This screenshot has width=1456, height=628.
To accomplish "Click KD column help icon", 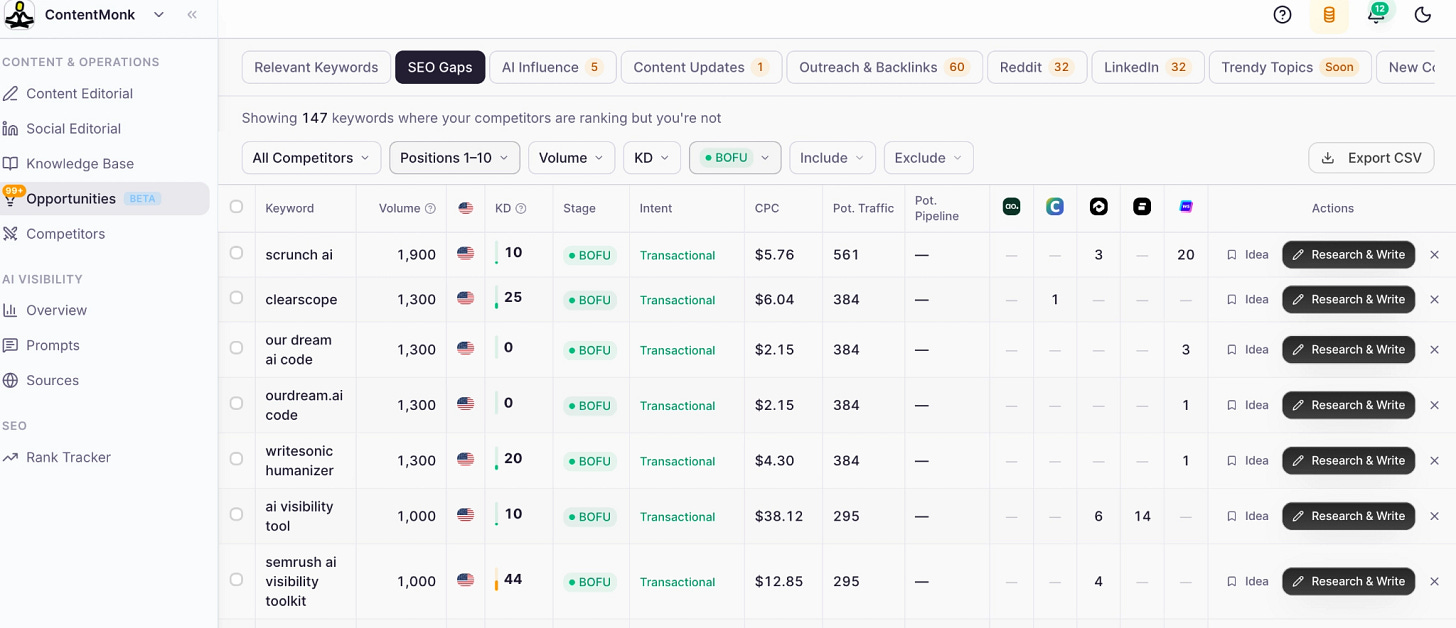I will [x=521, y=209].
